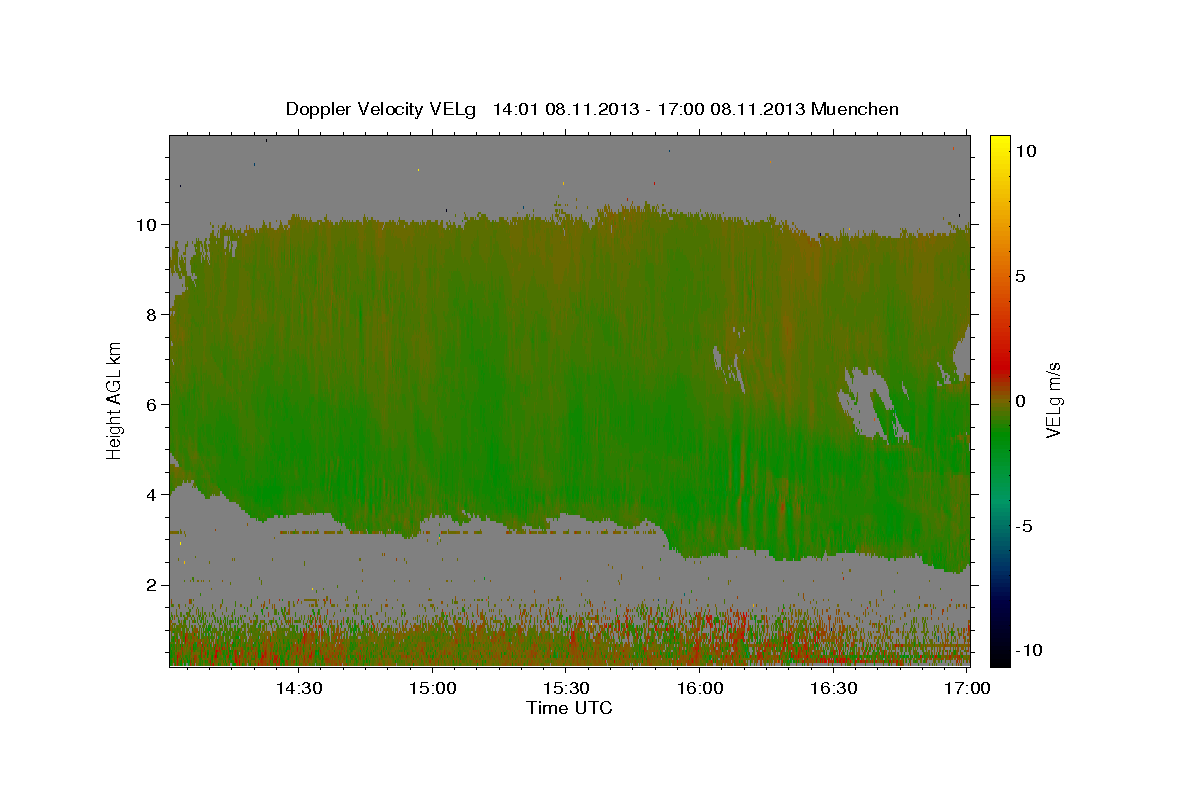This screenshot has width=1200, height=800.
Task: Click the height axis label '2'
Action: 152,584
